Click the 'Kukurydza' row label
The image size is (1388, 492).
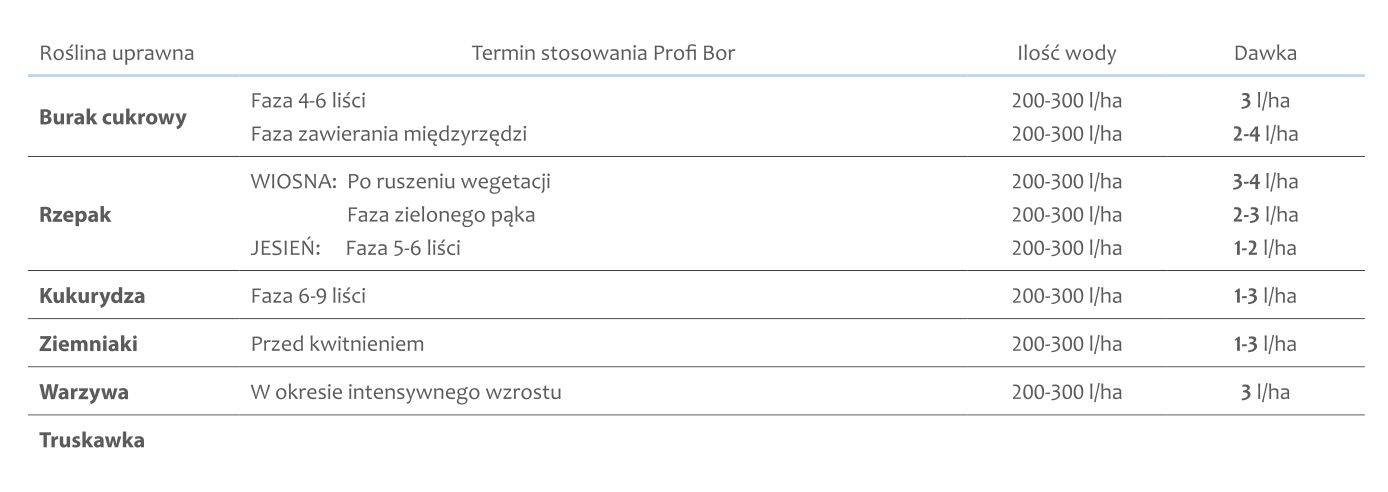click(92, 296)
